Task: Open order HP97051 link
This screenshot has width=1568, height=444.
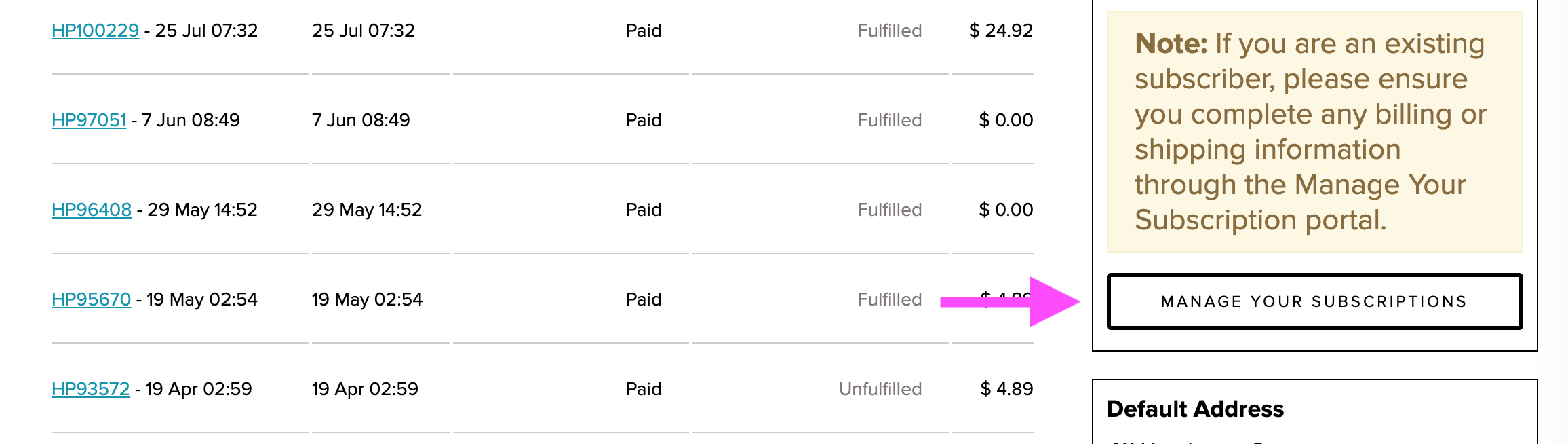Action: 89,120
